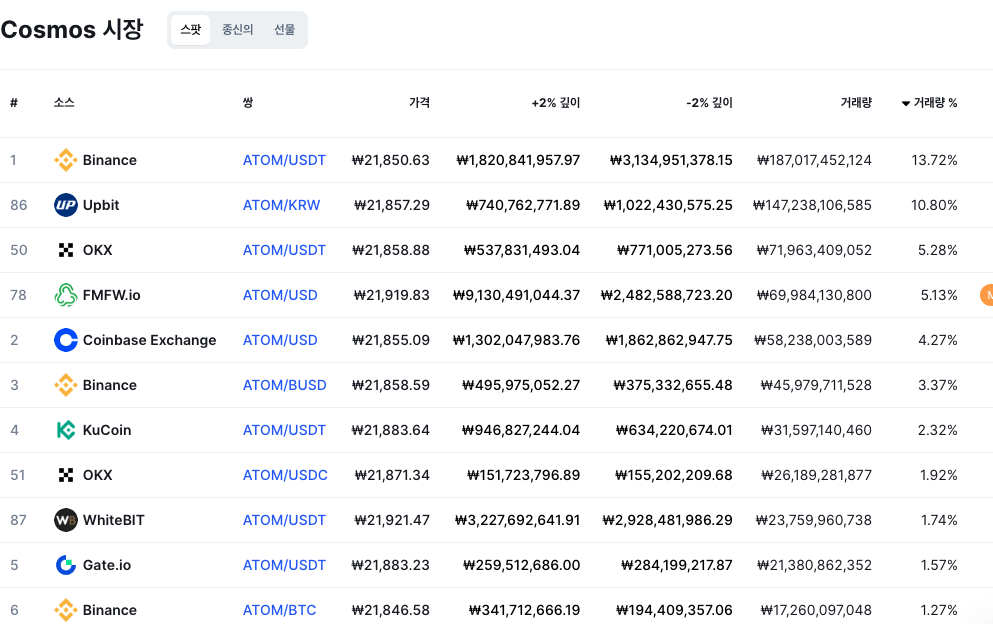
Task: Open the Binance logo in the ATOM/USDT row
Action: pyautogui.click(x=66, y=160)
